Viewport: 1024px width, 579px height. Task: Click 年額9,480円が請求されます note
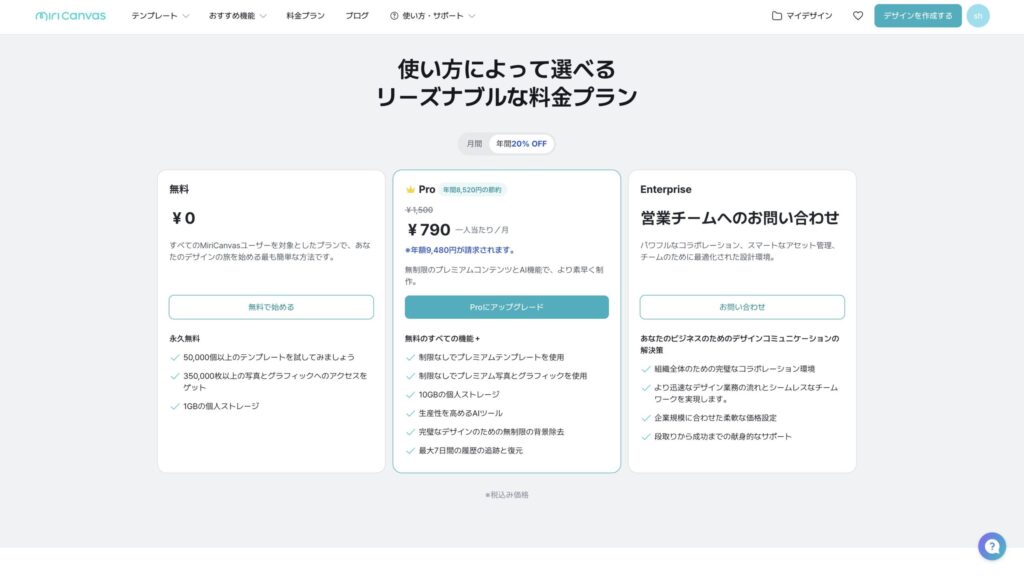[460, 250]
